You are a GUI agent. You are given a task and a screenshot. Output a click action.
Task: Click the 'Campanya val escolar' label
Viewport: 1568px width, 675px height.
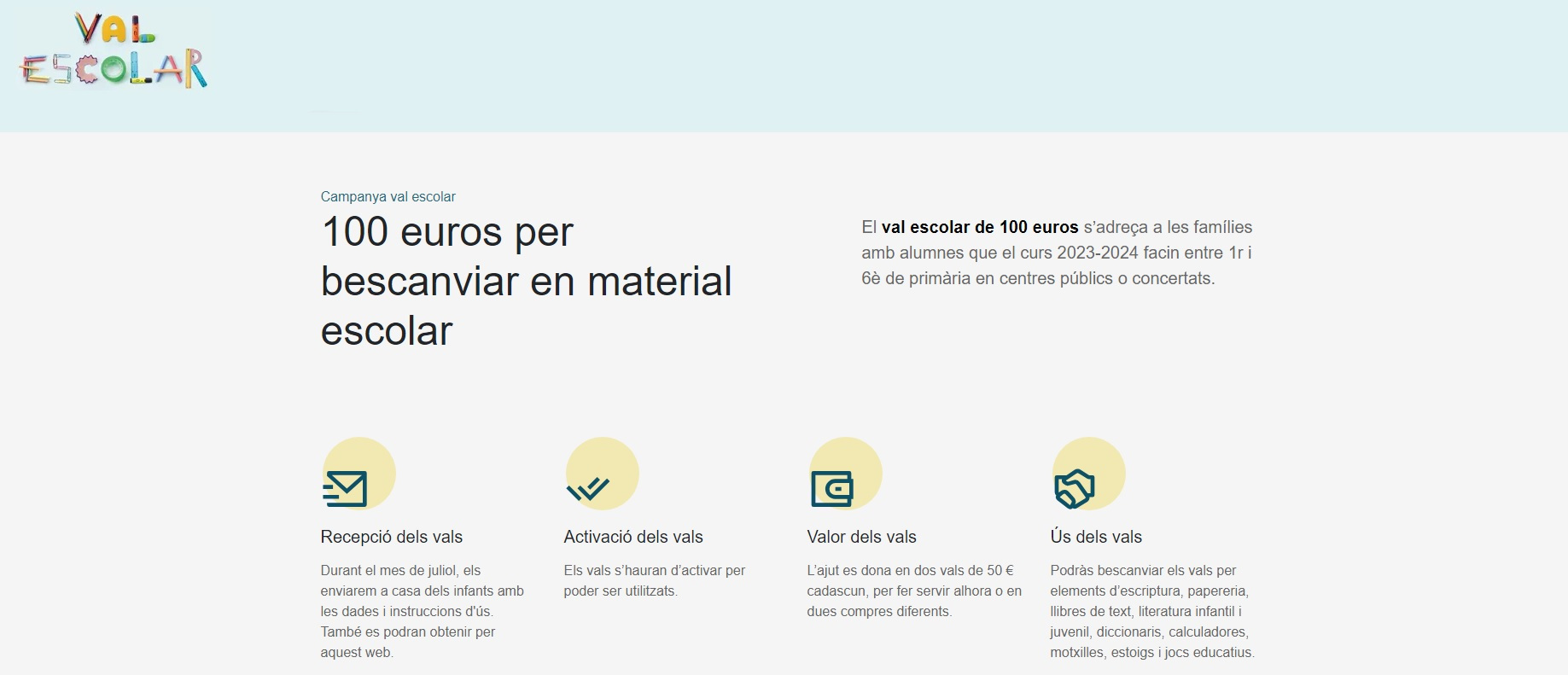coord(388,196)
